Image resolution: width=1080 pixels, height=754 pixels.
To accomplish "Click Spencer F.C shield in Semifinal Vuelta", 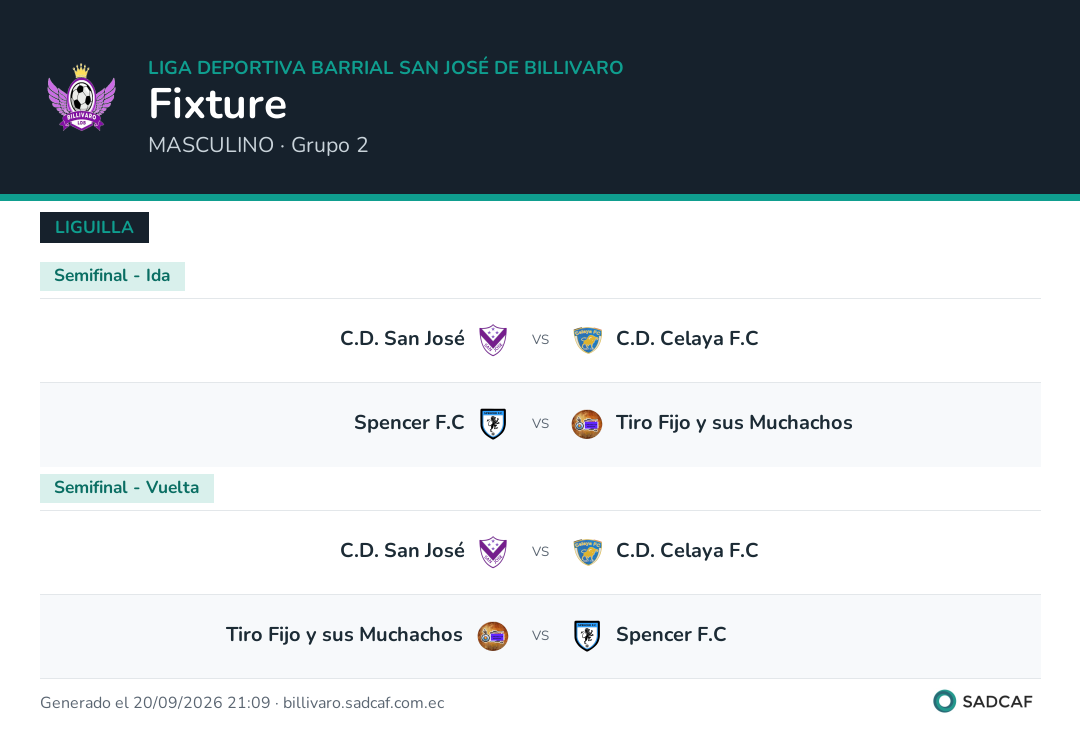I will (x=588, y=636).
